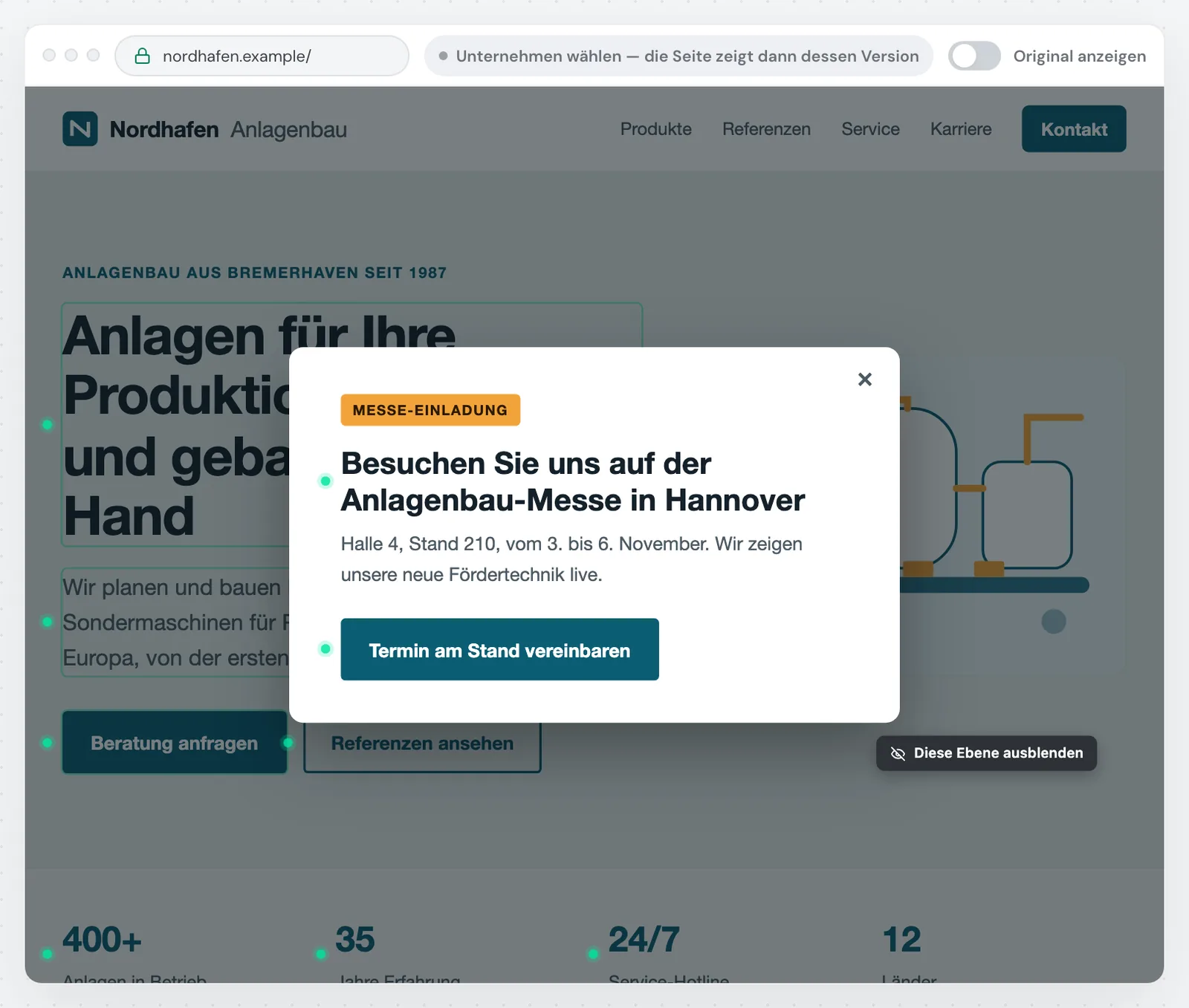The height and width of the screenshot is (1008, 1189).
Task: Click green marker left of hero headline
Action: 48,425
